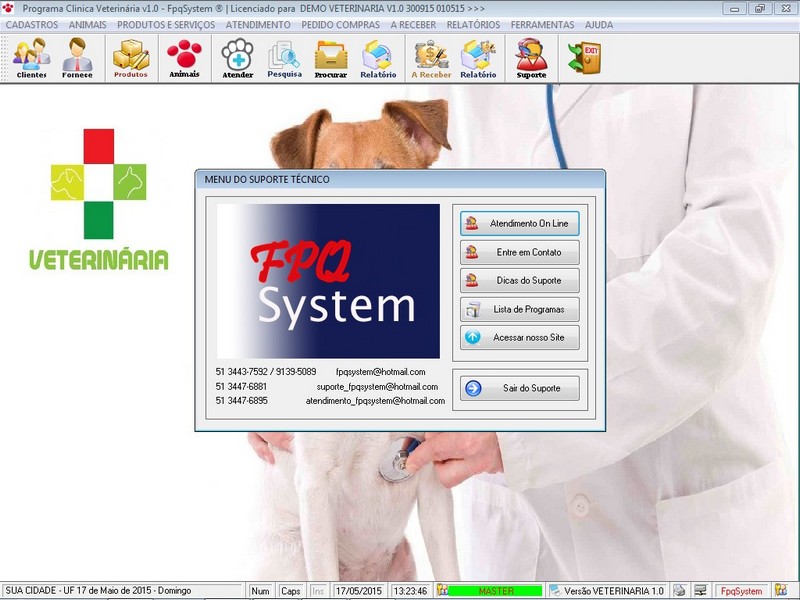Click phone number 51 3447-6895
The height and width of the screenshot is (600, 800).
[x=241, y=401]
